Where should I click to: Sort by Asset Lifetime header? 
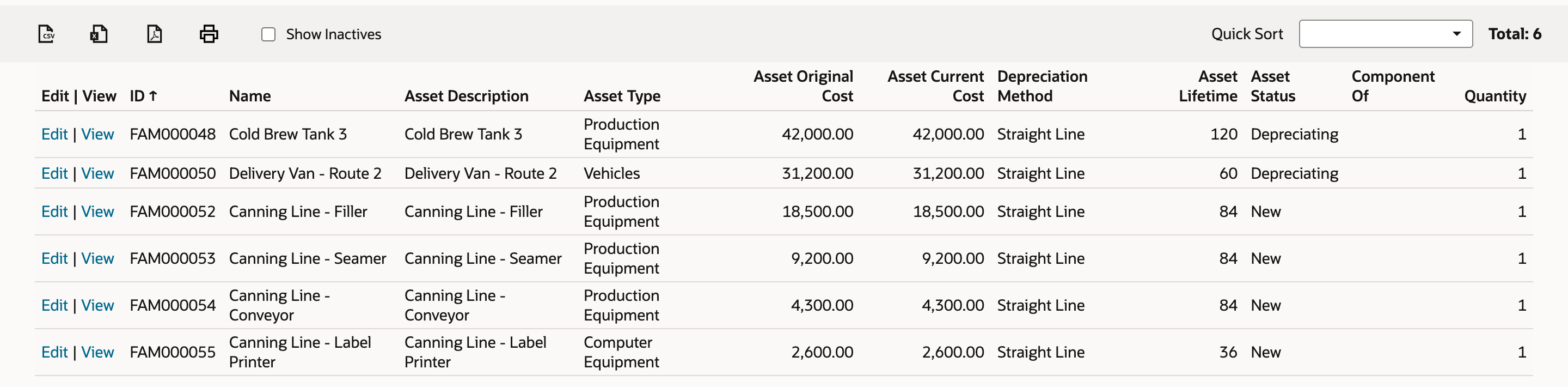pos(1208,86)
